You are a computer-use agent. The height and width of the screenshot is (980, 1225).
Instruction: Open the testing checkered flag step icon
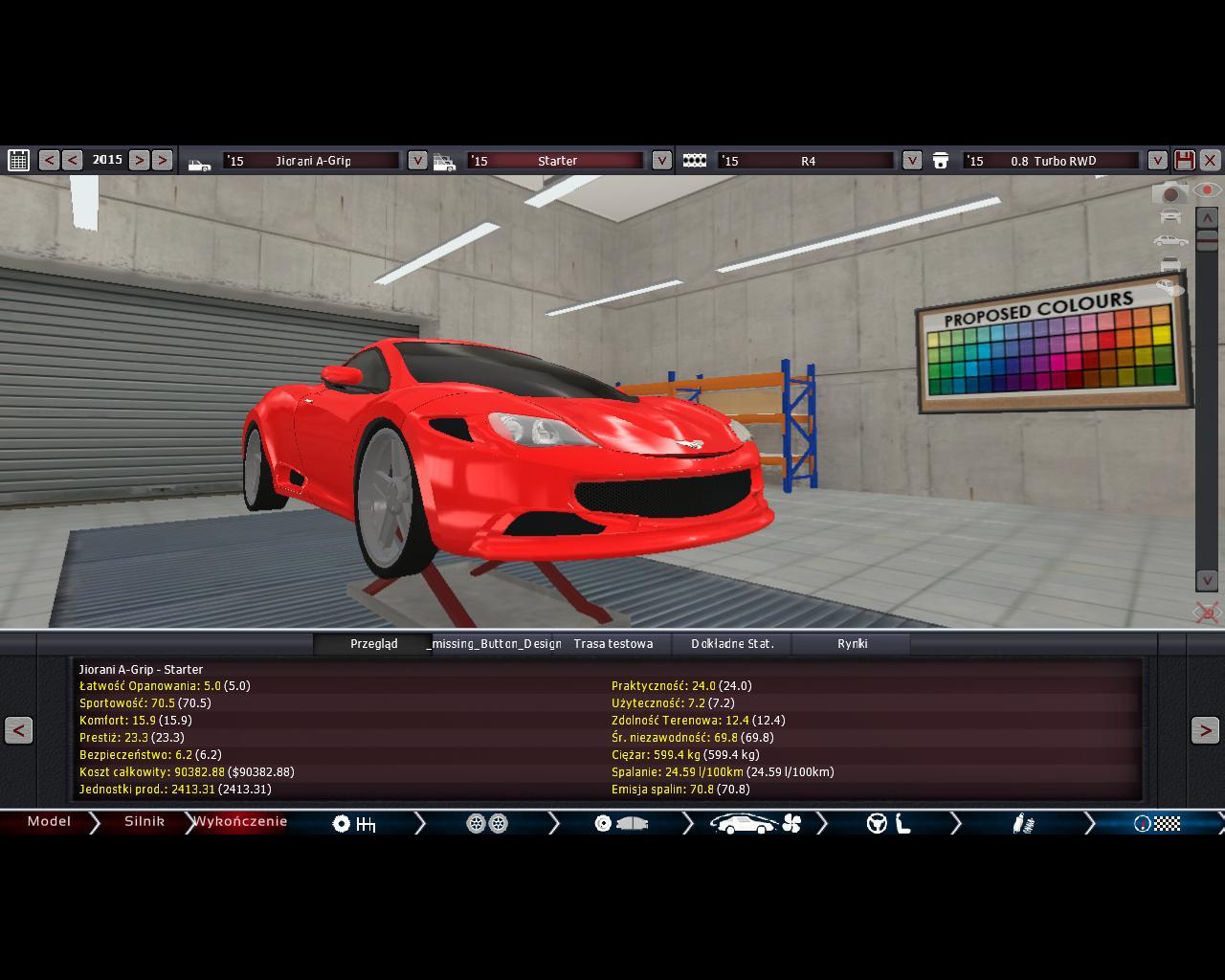(1157, 823)
